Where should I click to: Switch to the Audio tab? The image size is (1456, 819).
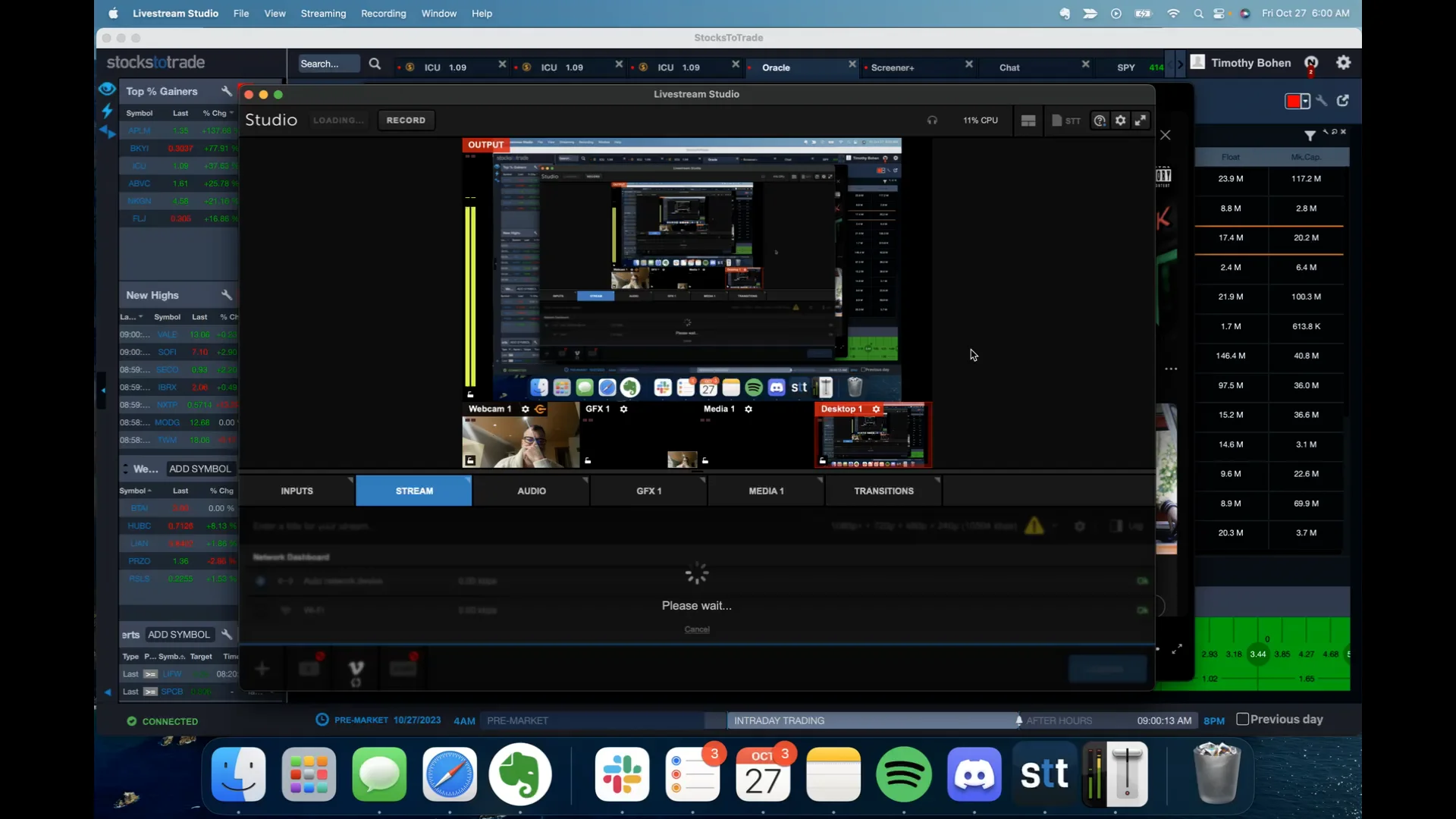coord(531,491)
